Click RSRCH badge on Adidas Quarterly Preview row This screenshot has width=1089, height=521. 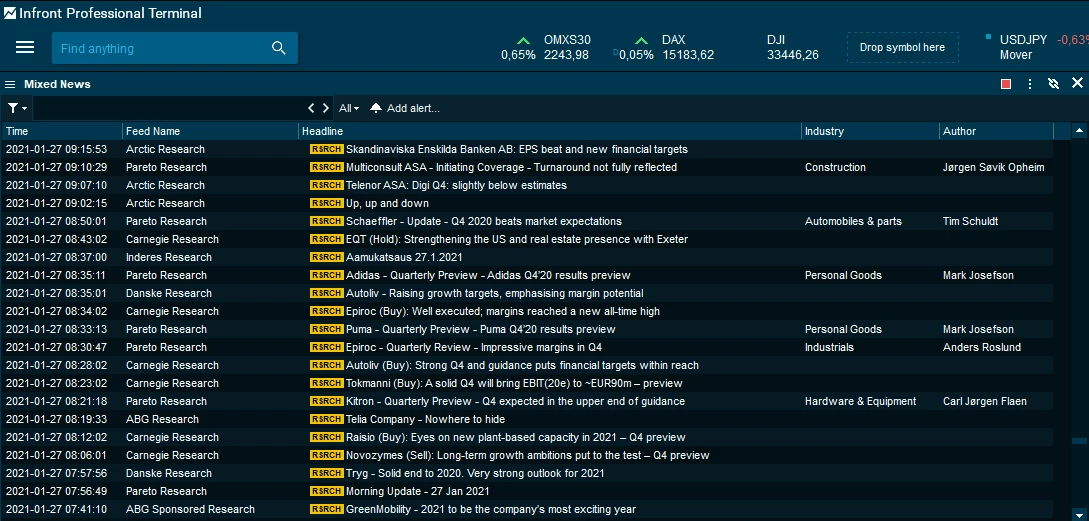point(326,275)
